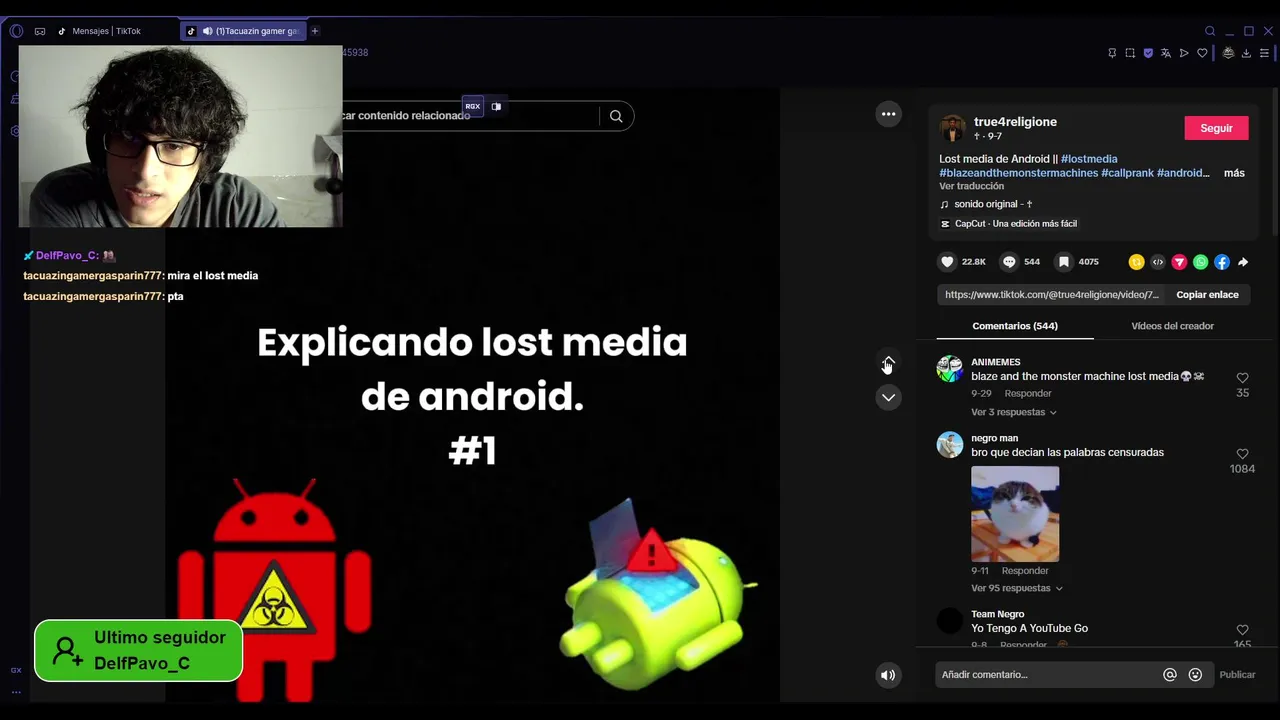The image size is (1280, 720).
Task: Click the TikTok video URL text
Action: click(1052, 295)
